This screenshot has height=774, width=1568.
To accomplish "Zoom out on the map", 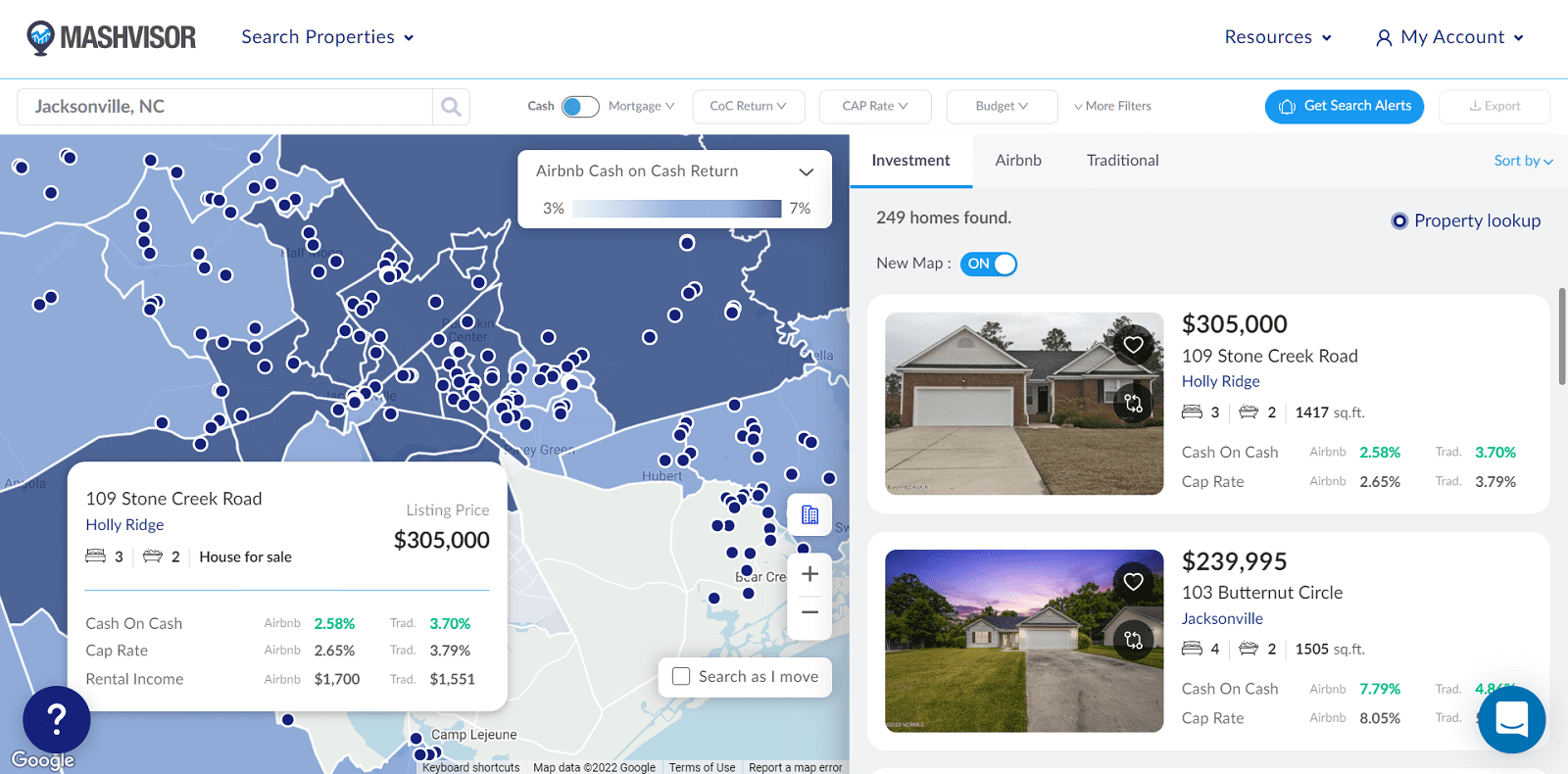I will pyautogui.click(x=809, y=612).
